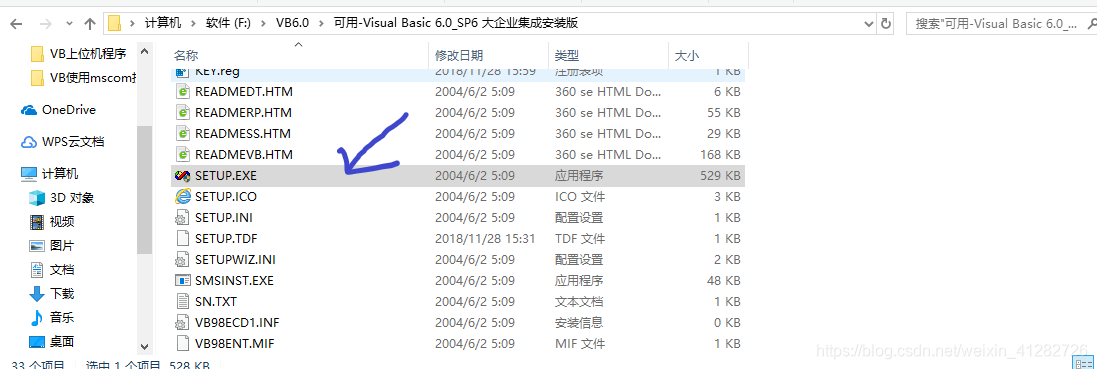
Task: Go forward with the right arrow button
Action: click(45, 23)
